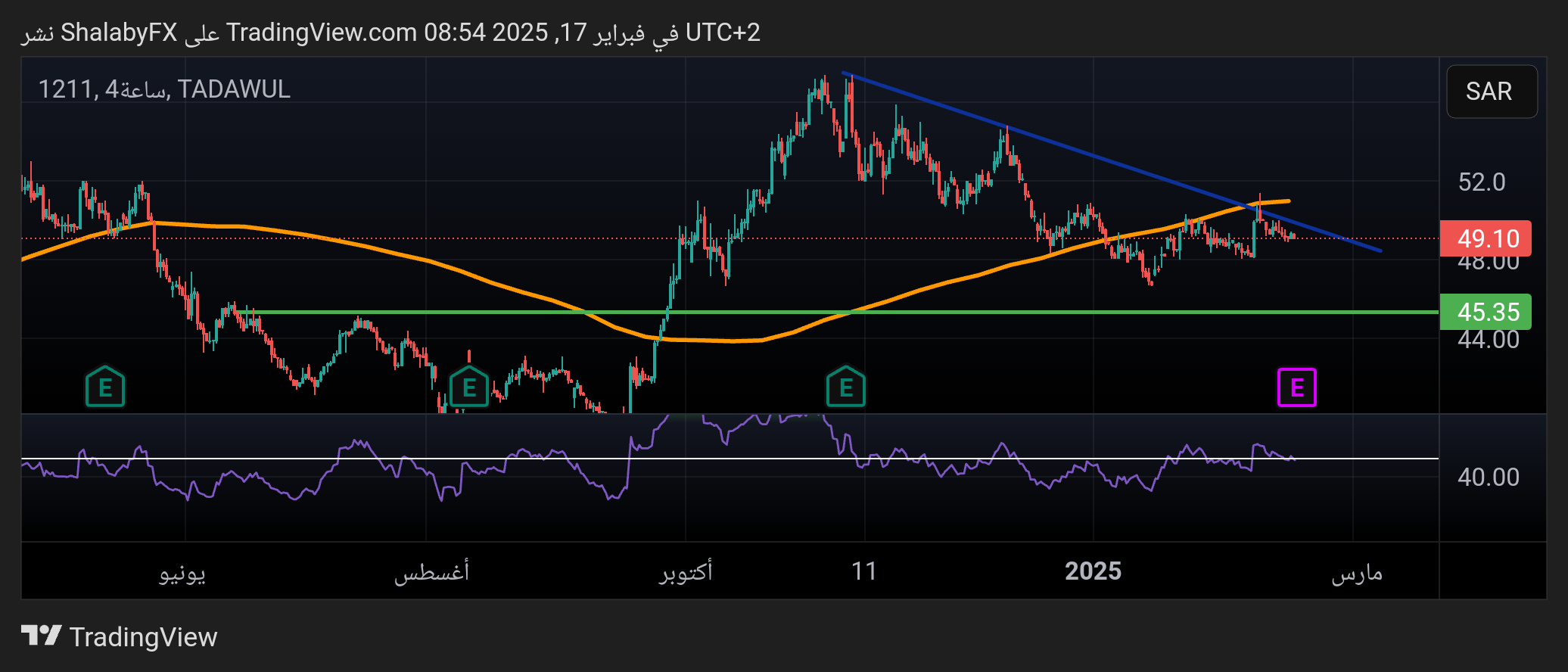This screenshot has height=672, width=1568.
Task: Click the 40.00 RSI scale value
Action: [x=1488, y=477]
